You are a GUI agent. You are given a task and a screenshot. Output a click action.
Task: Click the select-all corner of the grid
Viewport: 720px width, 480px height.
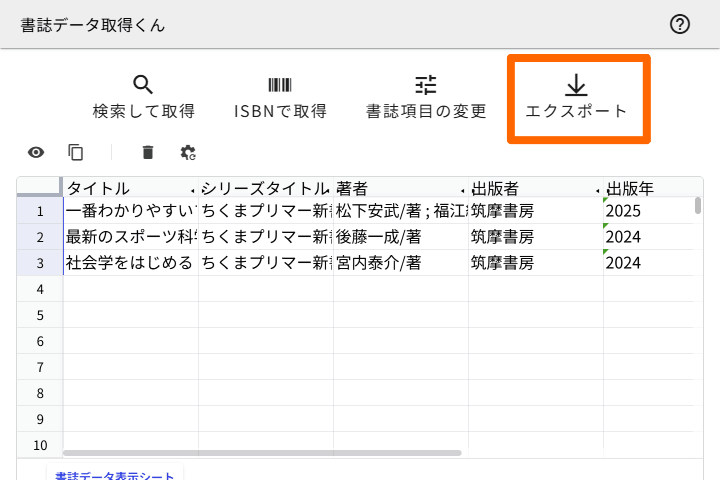(40, 188)
